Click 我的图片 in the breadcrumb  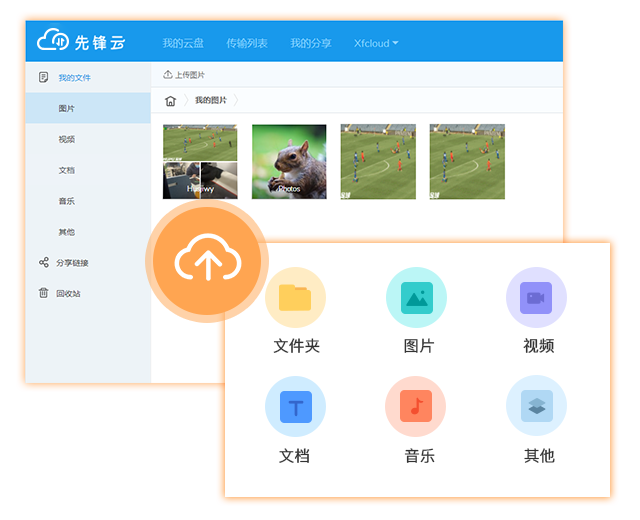(x=211, y=101)
